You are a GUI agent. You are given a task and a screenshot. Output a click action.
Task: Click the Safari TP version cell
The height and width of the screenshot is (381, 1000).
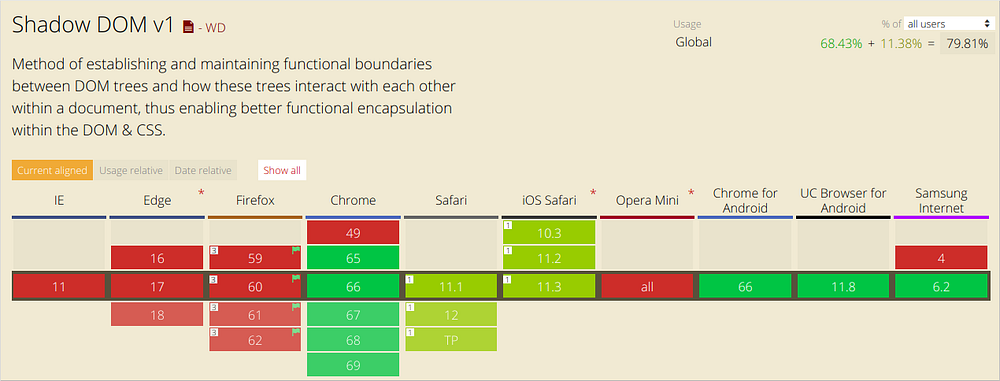tap(451, 340)
